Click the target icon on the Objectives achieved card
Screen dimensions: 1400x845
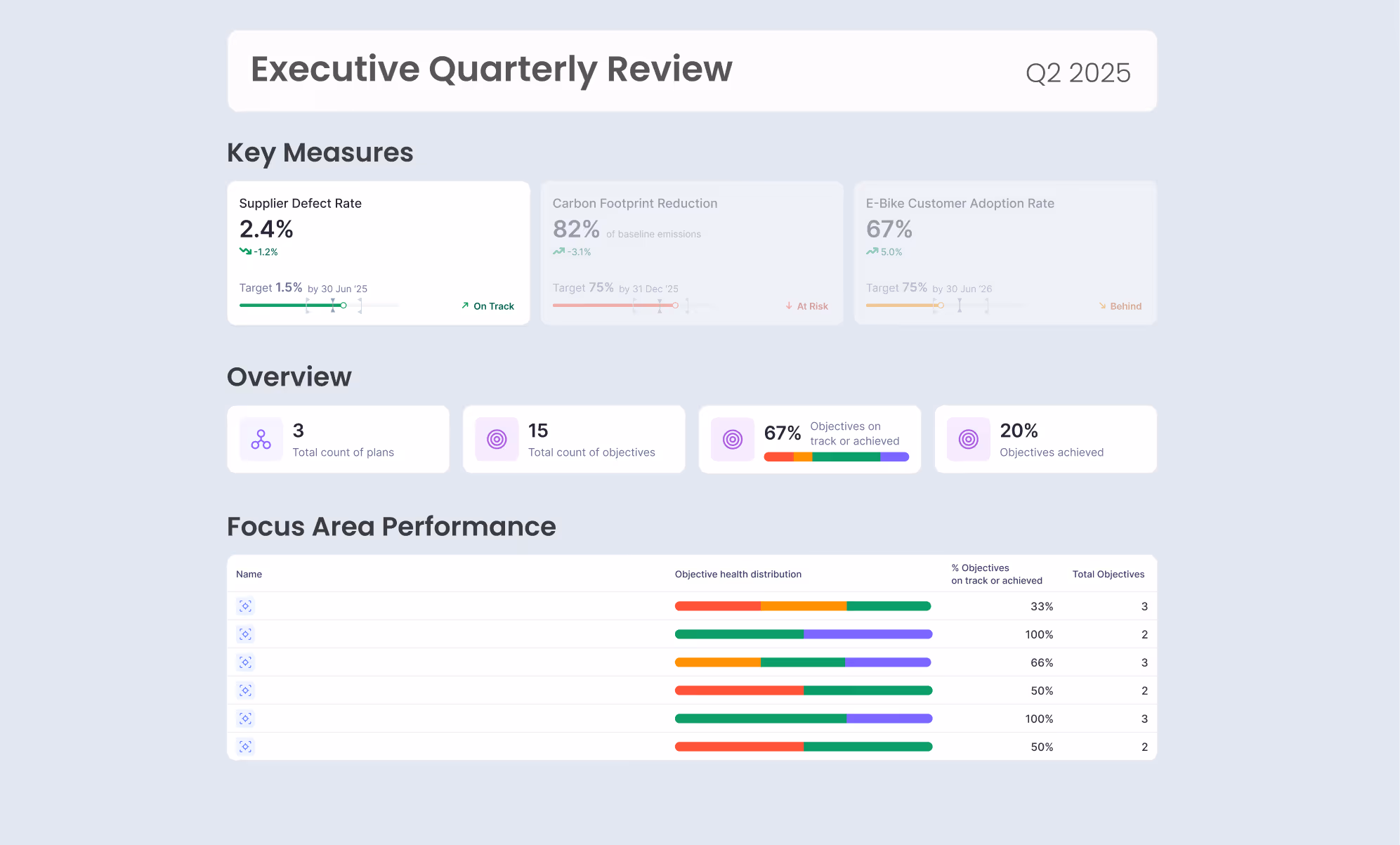968,439
